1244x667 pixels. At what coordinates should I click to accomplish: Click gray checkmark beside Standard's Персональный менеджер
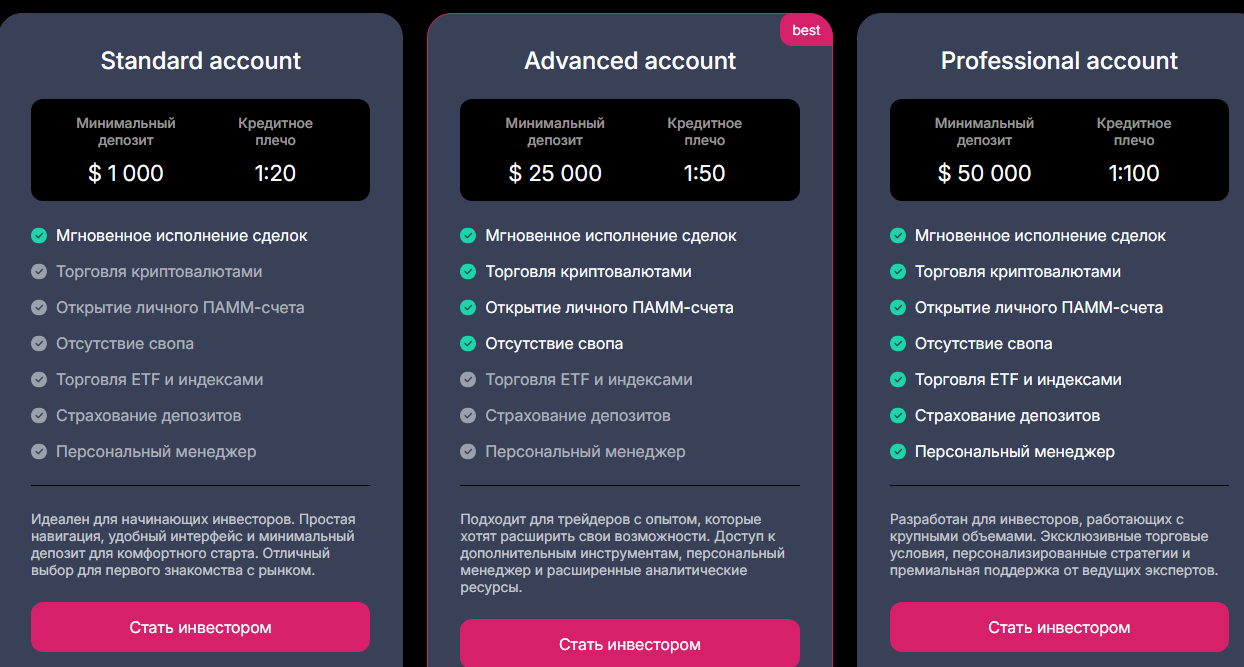(39, 452)
